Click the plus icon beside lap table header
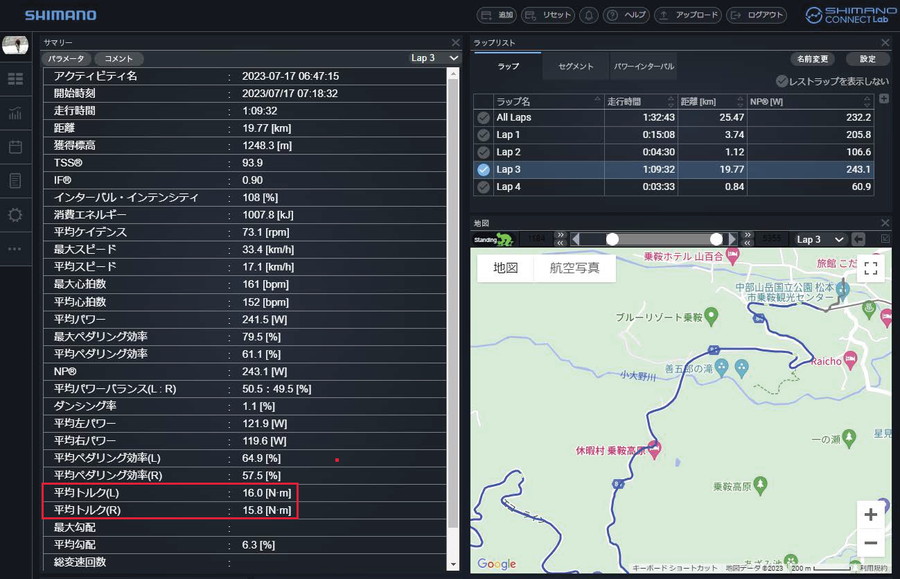Screen dimensions: 900x579 click(x=883, y=98)
